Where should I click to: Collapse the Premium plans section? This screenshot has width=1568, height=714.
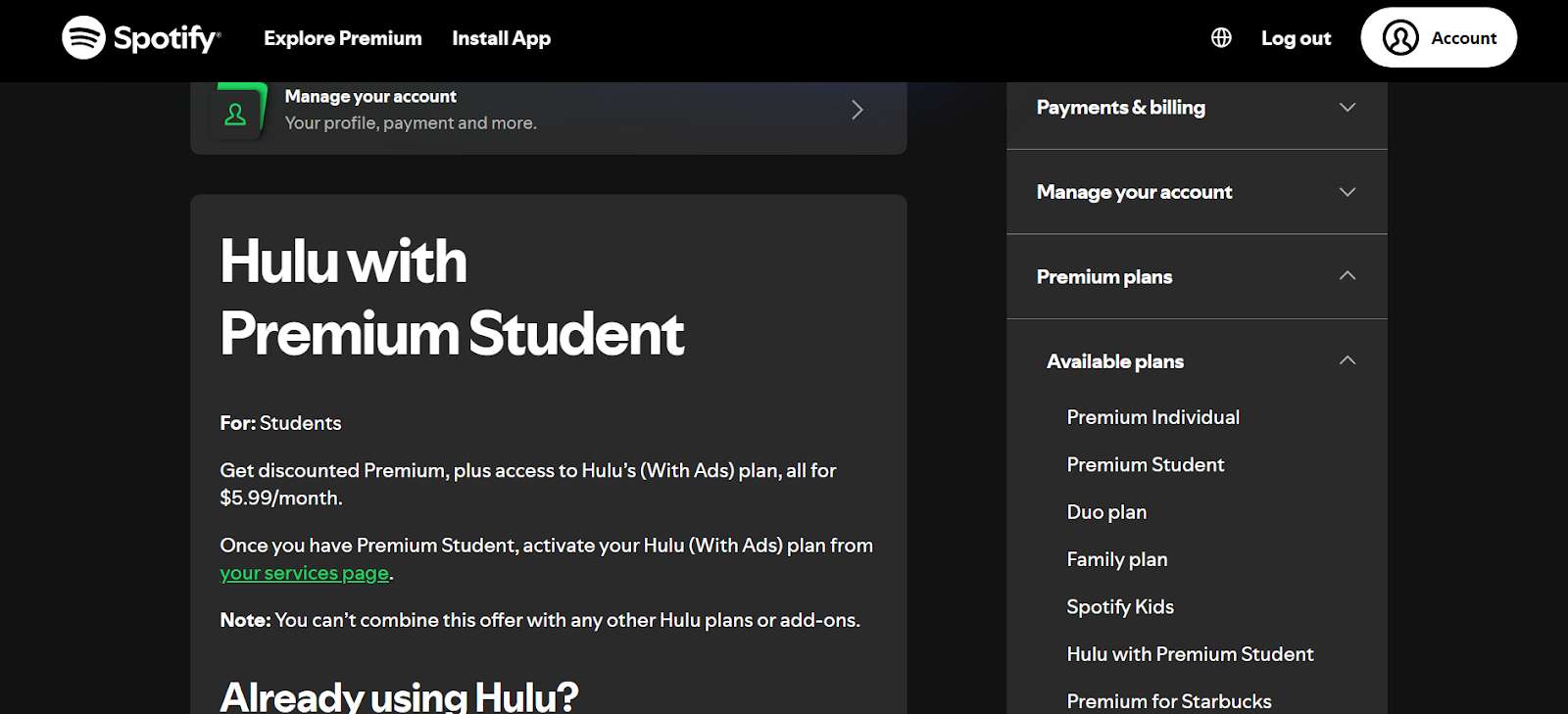pos(1347,276)
